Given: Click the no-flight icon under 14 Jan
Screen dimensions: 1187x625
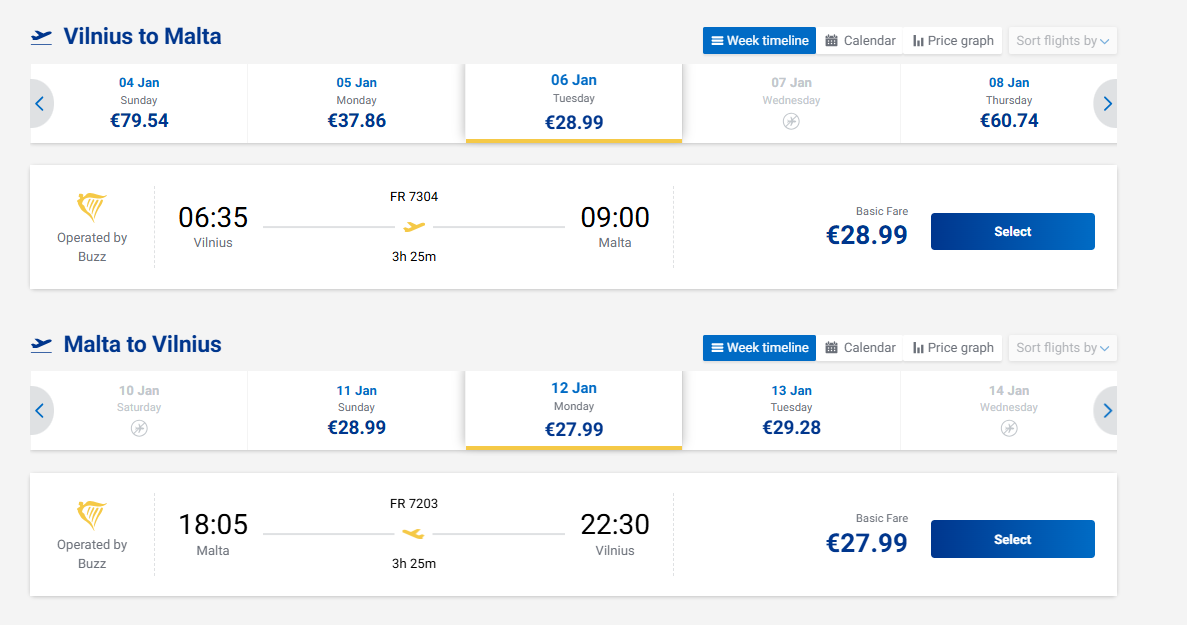Looking at the screenshot, I should coord(1009,429).
